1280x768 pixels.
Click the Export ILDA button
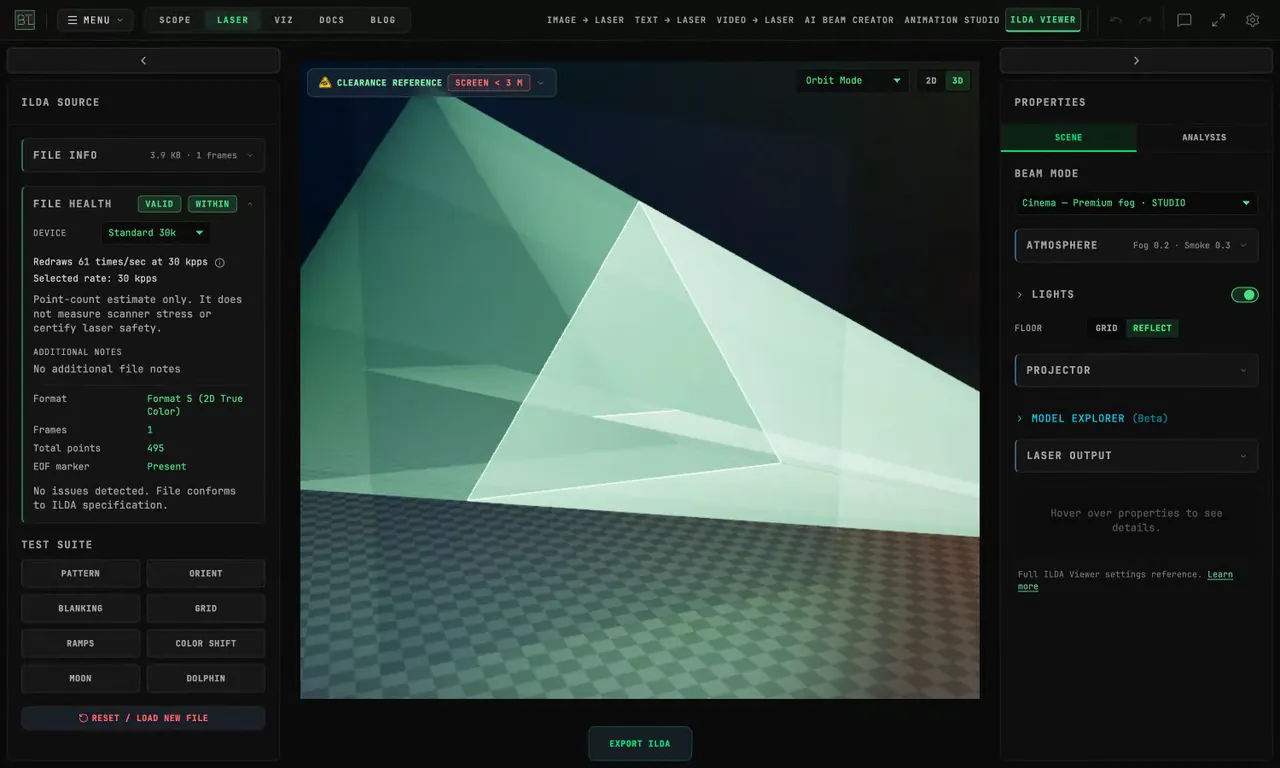click(640, 744)
